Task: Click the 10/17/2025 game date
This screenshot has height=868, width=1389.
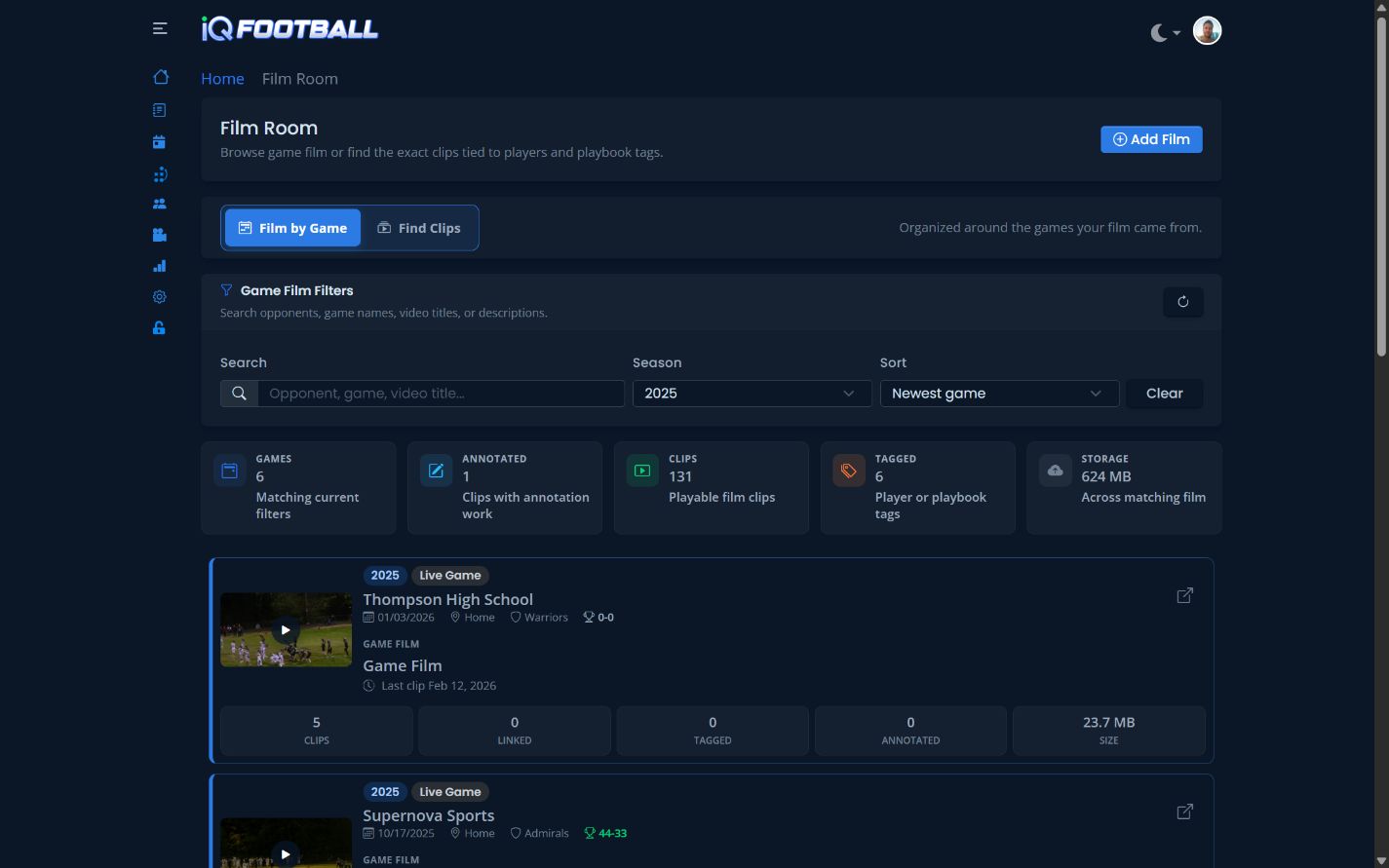Action: pyautogui.click(x=405, y=834)
